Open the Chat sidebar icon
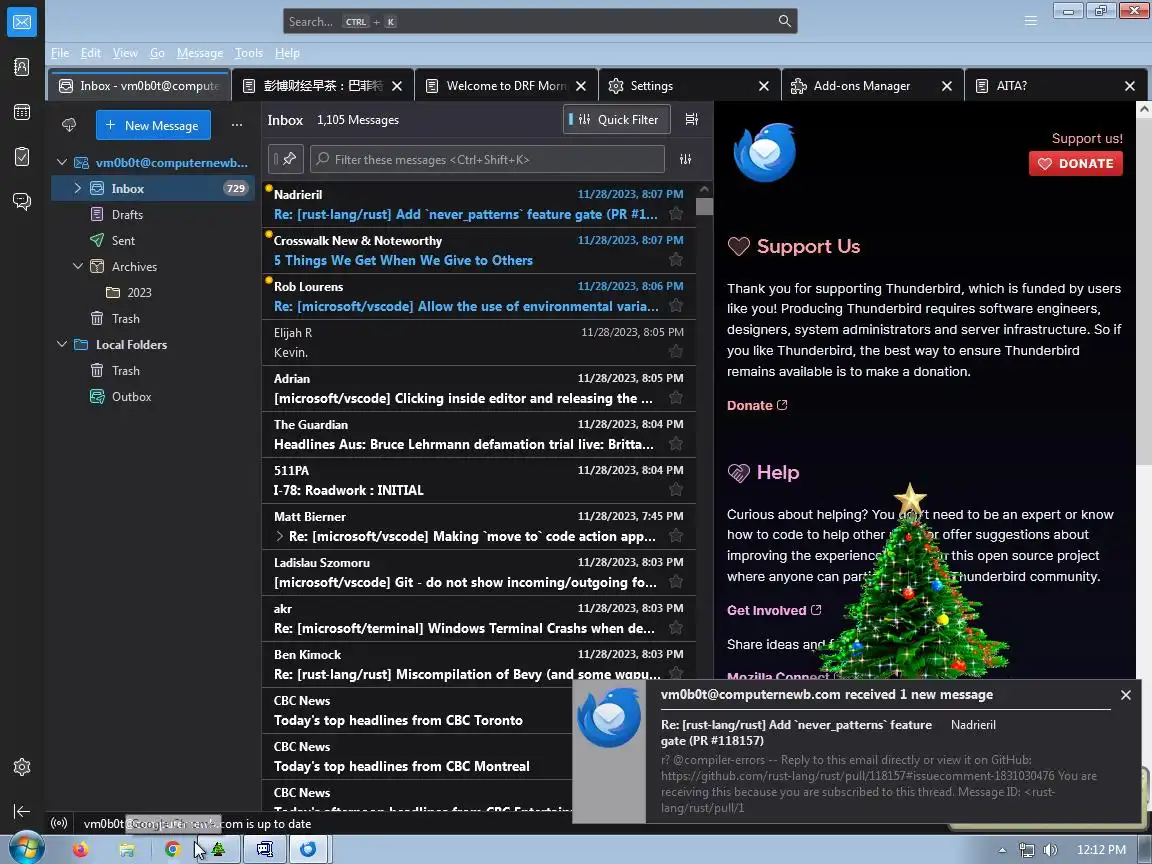This screenshot has height=864, width=1152. (x=22, y=201)
